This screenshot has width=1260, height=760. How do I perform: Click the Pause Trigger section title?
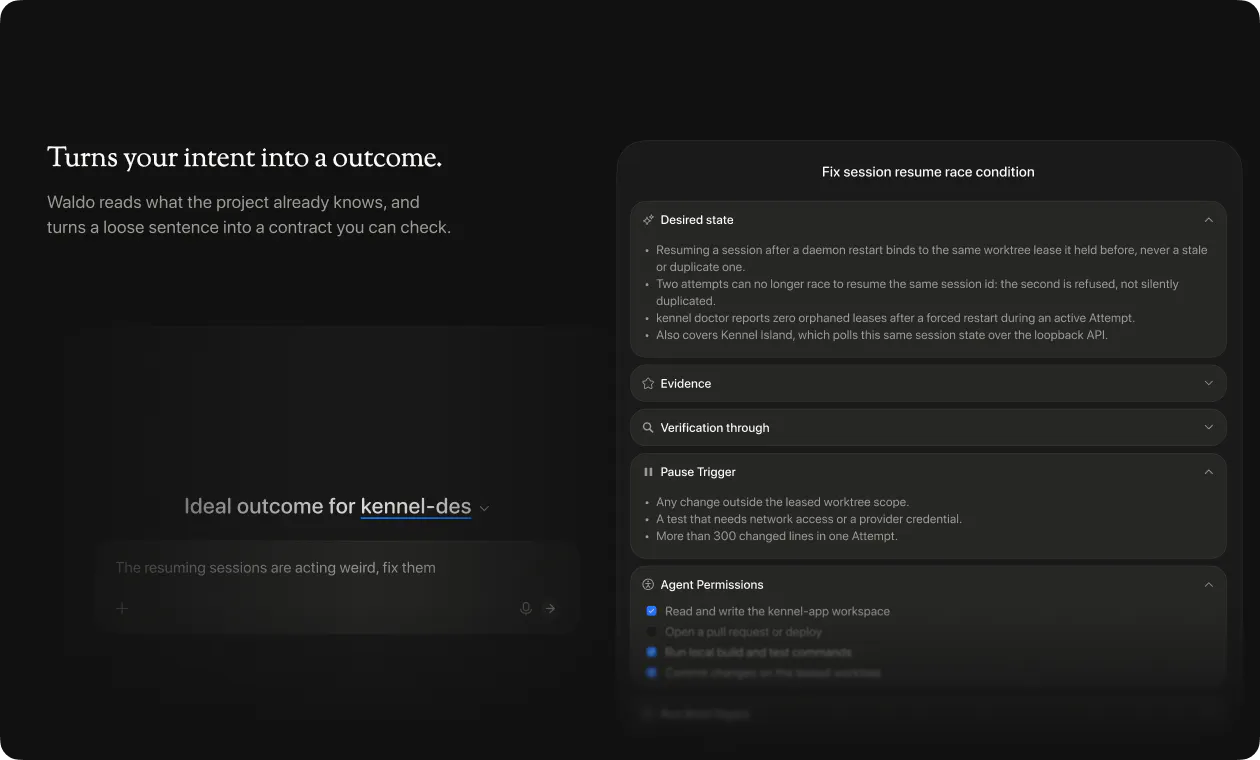(698, 472)
